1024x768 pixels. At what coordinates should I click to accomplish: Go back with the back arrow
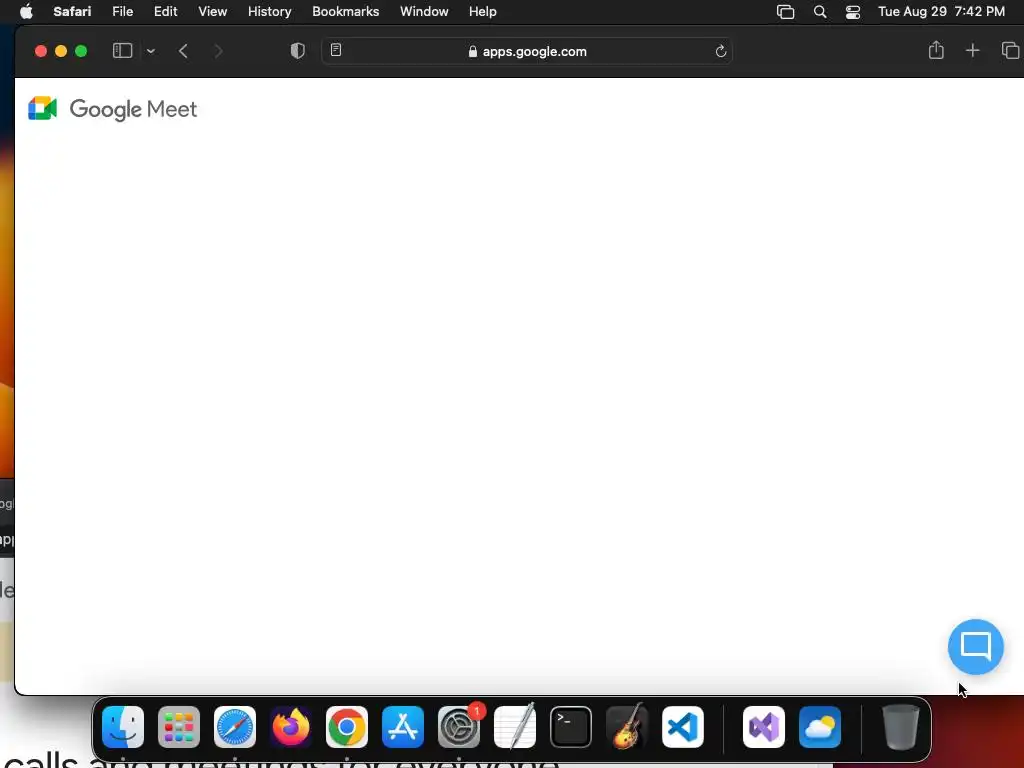[x=184, y=51]
